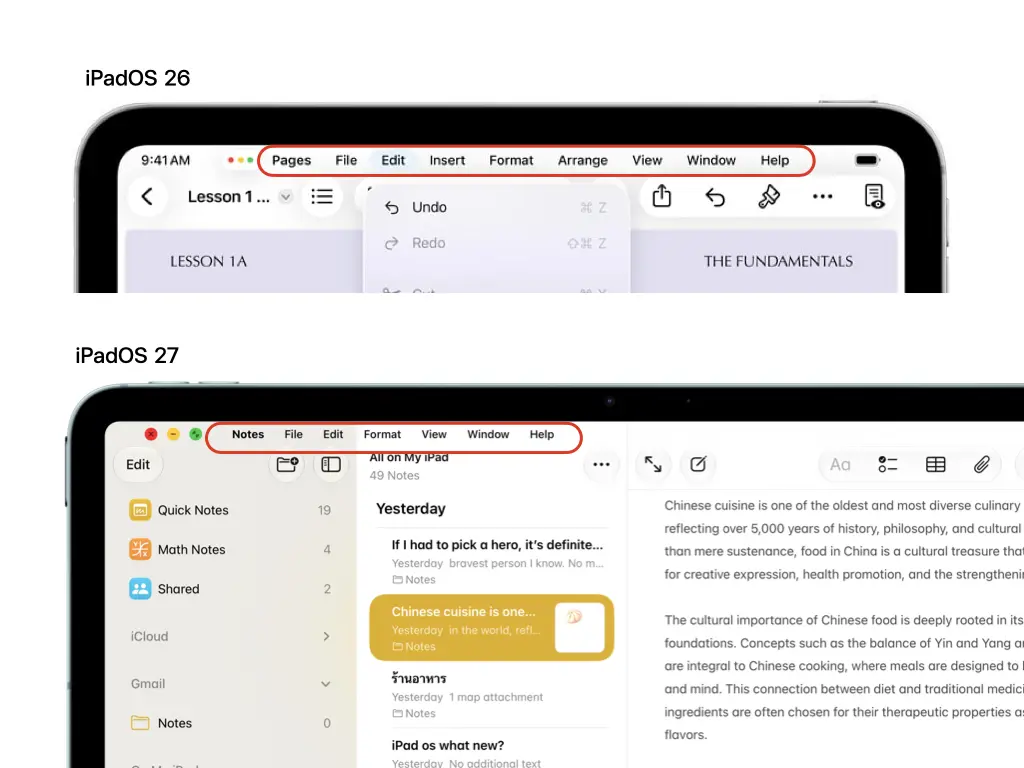Expand the iCloud section in sidebar
The height and width of the screenshot is (768, 1024).
326,636
